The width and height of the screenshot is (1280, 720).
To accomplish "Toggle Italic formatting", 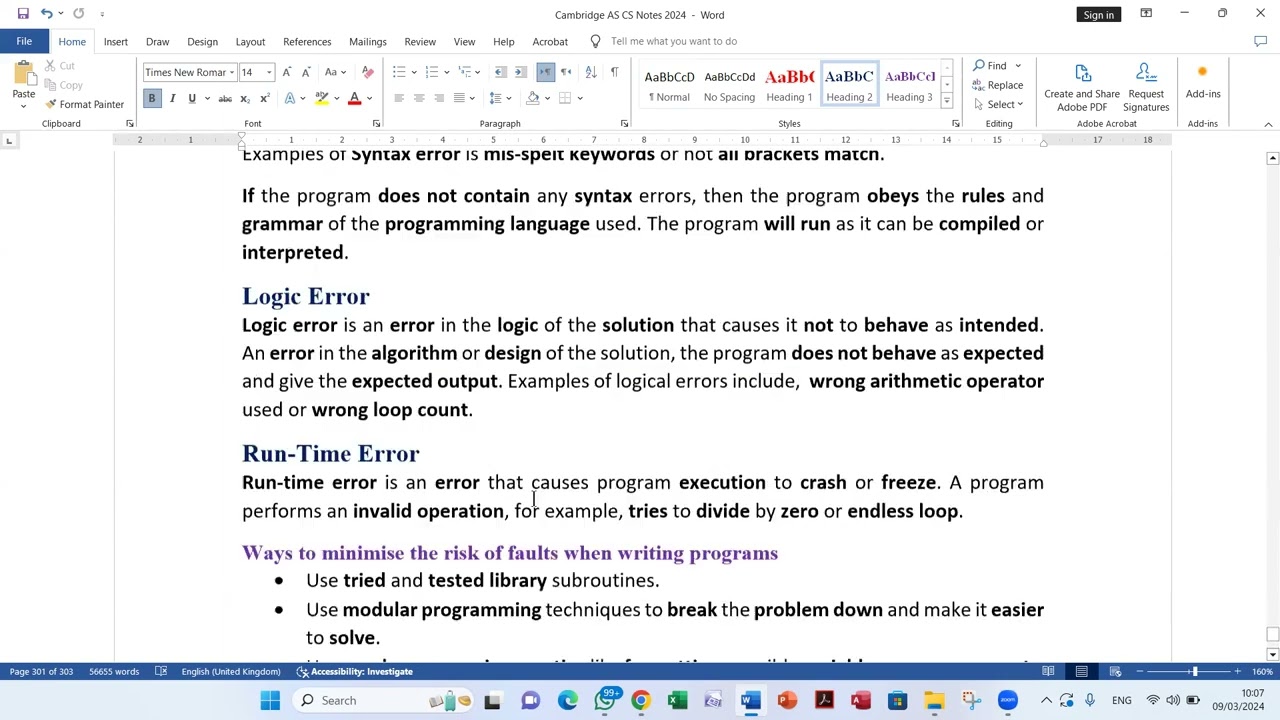I will 172,98.
